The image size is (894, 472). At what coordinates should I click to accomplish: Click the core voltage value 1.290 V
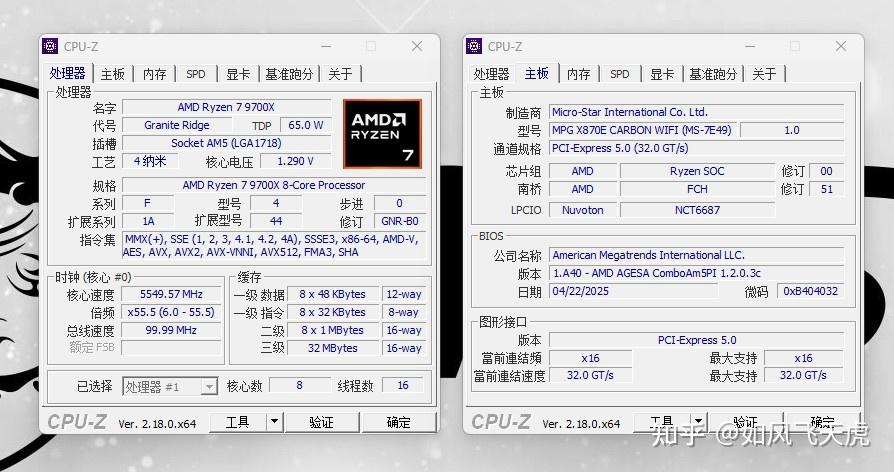pos(295,161)
